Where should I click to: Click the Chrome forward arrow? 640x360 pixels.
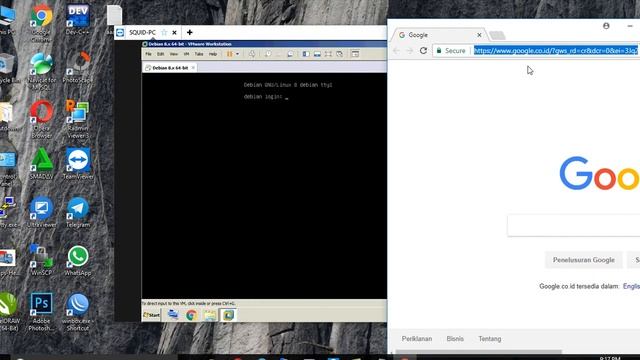(410, 51)
